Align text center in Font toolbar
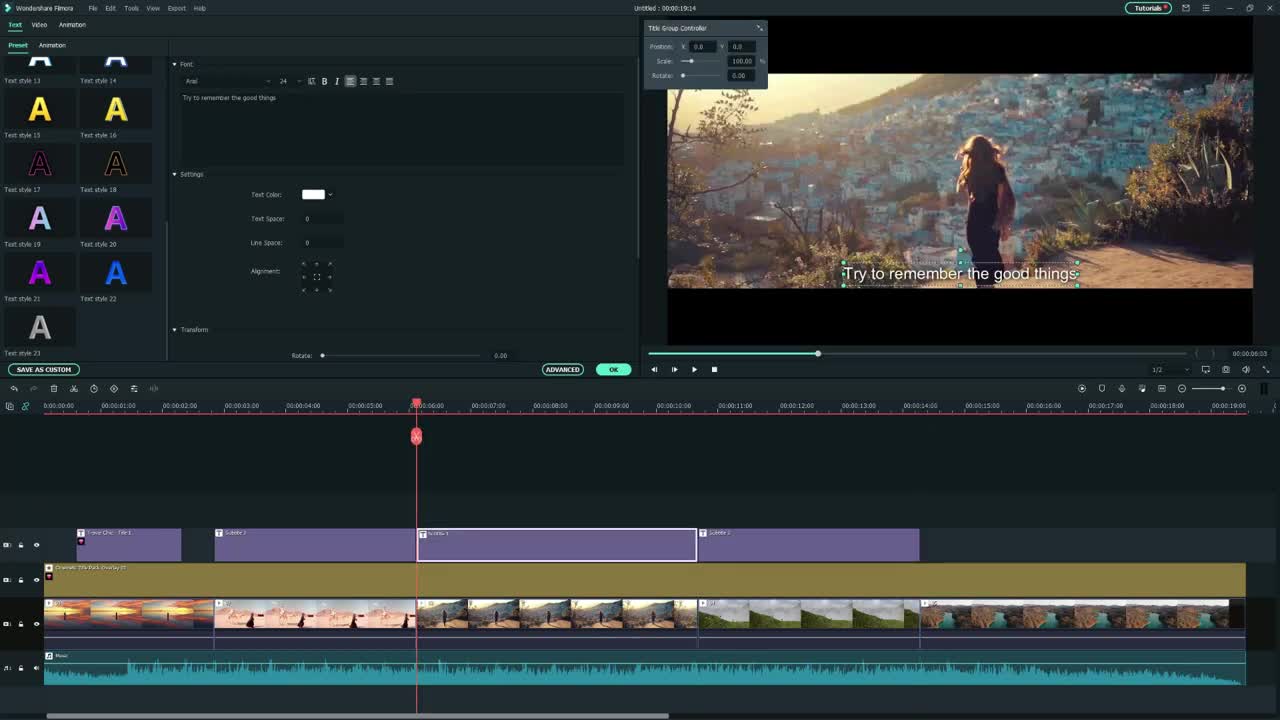Image resolution: width=1280 pixels, height=720 pixels. [363, 81]
